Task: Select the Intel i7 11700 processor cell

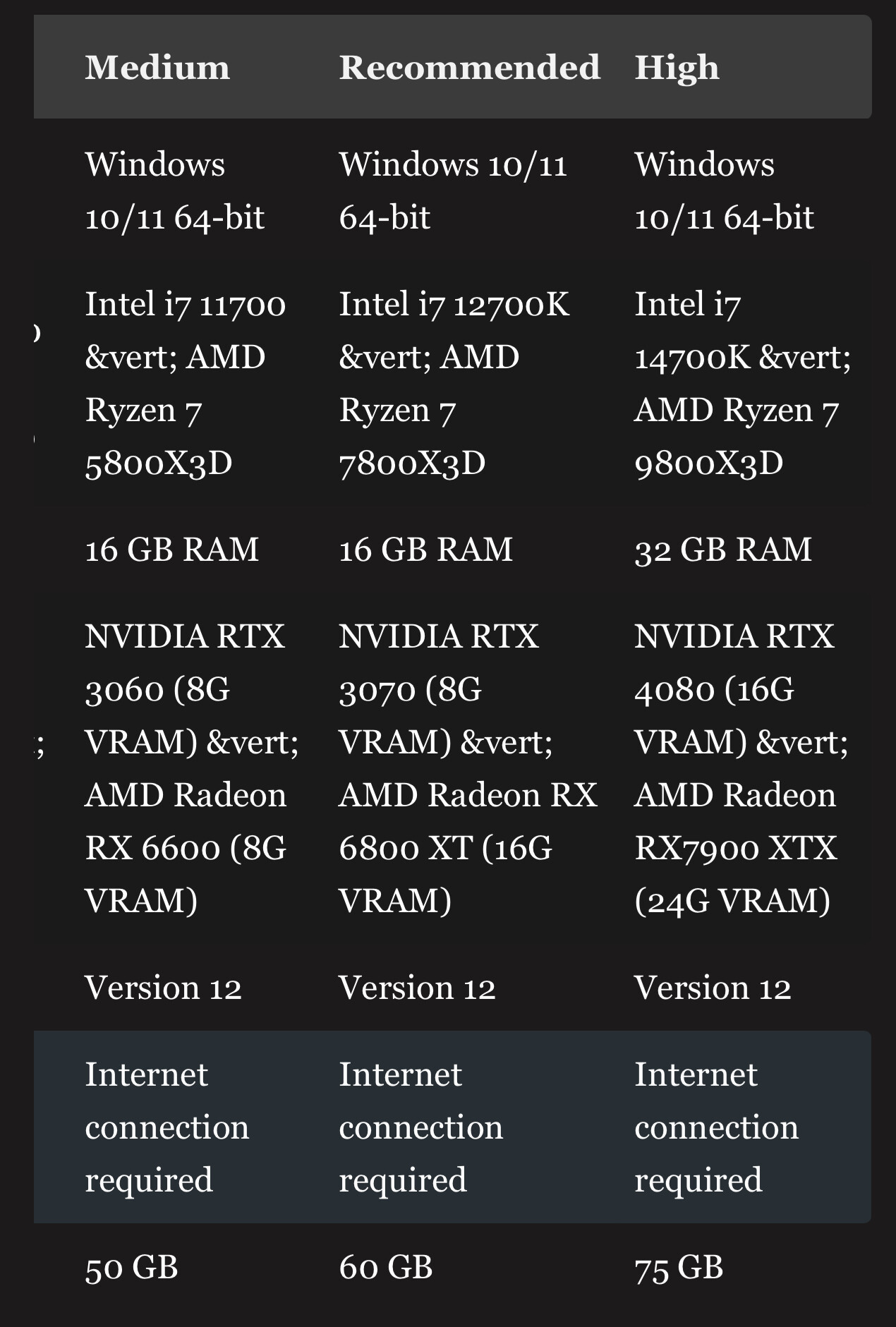Action: (186, 383)
